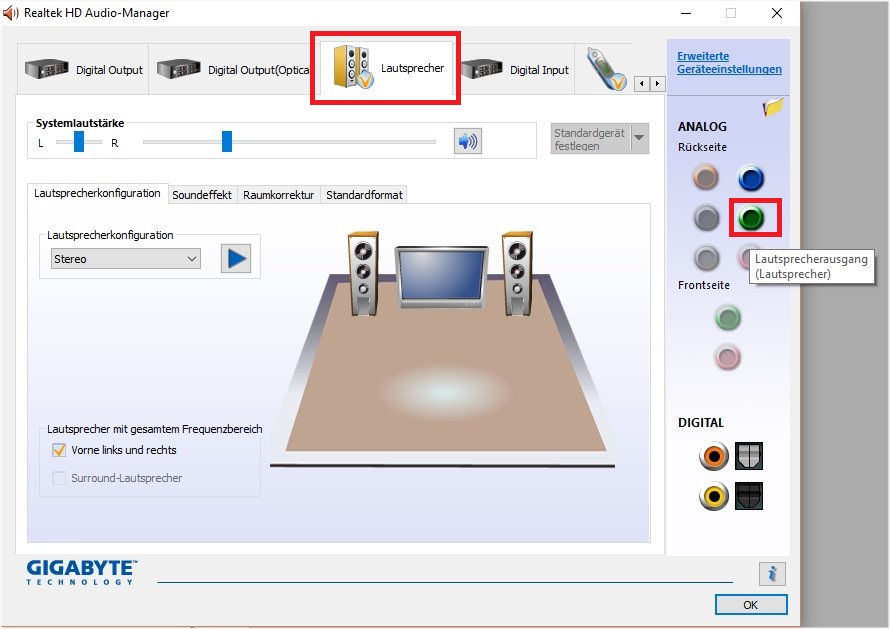The width and height of the screenshot is (890, 629).
Task: Open connector settings via the yellow folder icon
Action: click(x=773, y=107)
